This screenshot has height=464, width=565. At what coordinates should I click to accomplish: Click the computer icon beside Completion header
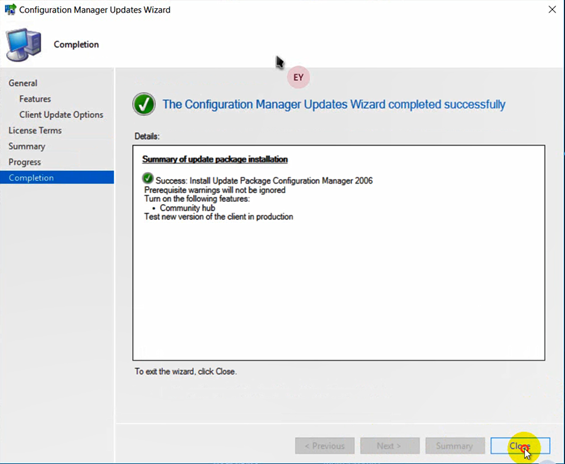(x=23, y=45)
